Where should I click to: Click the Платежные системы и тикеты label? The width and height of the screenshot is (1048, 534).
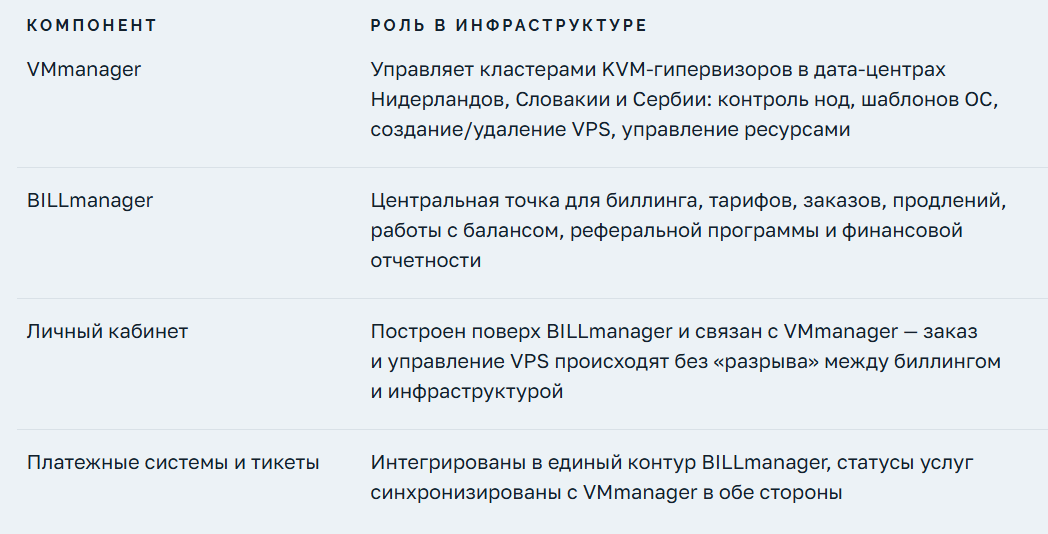pos(173,462)
